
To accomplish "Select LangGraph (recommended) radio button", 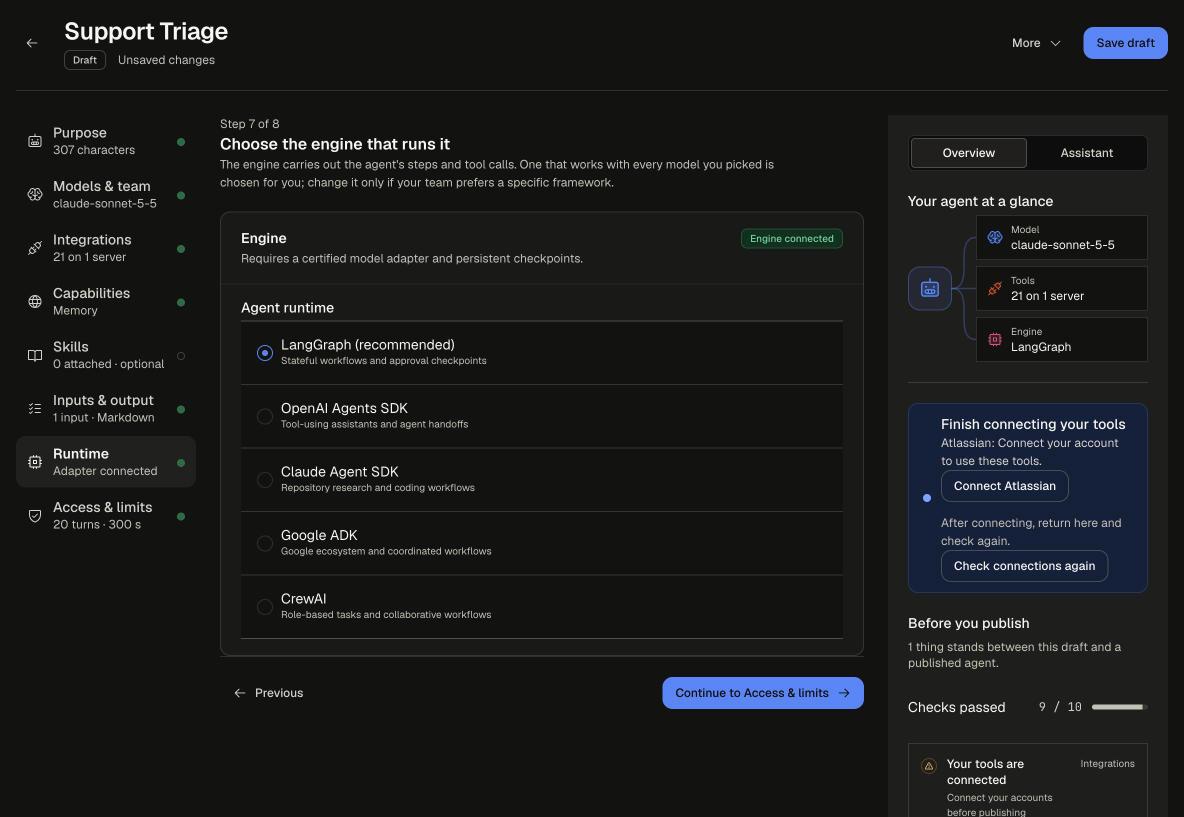I will (264, 353).
